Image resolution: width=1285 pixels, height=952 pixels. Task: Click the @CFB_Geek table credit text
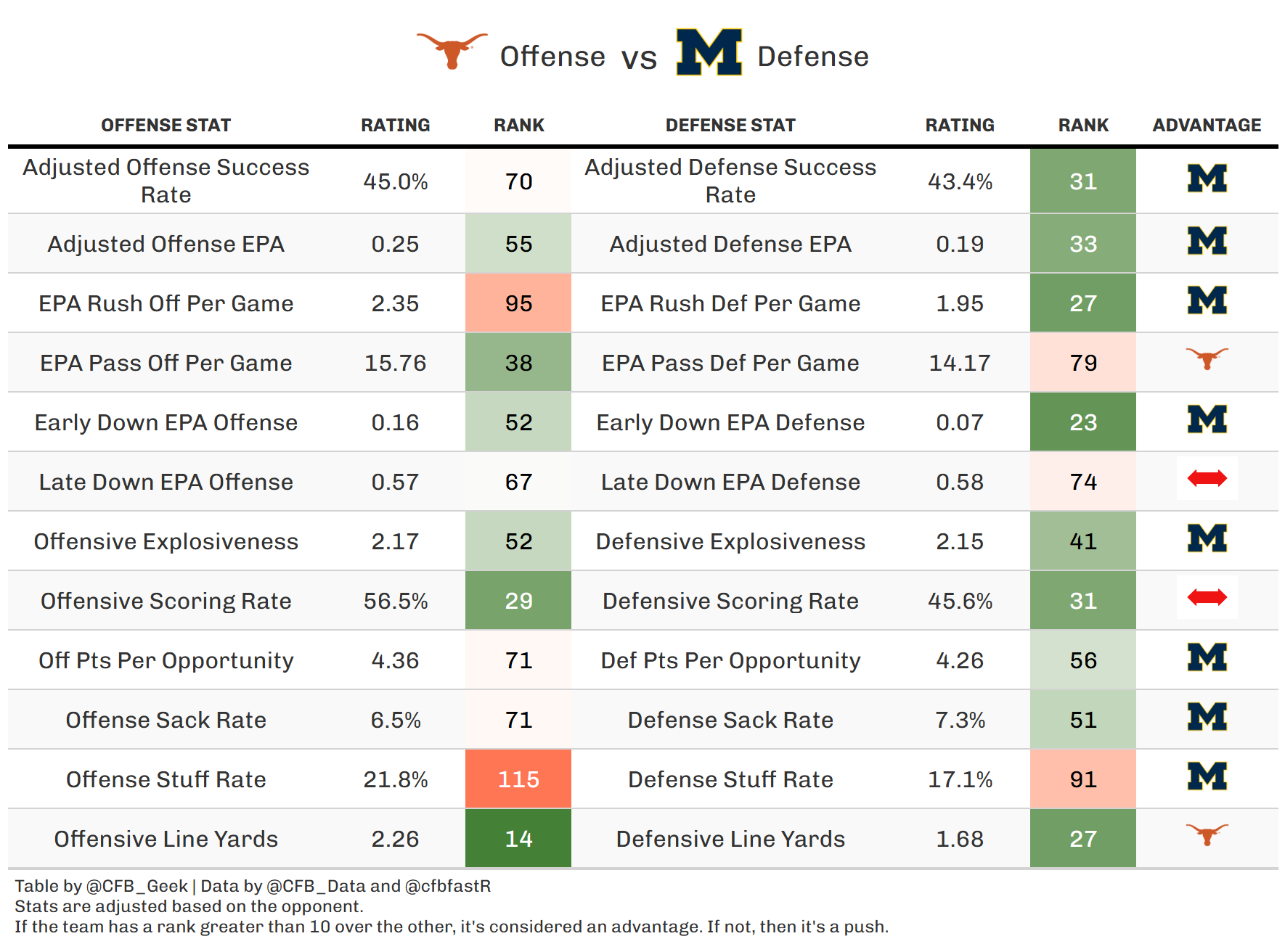[136, 886]
